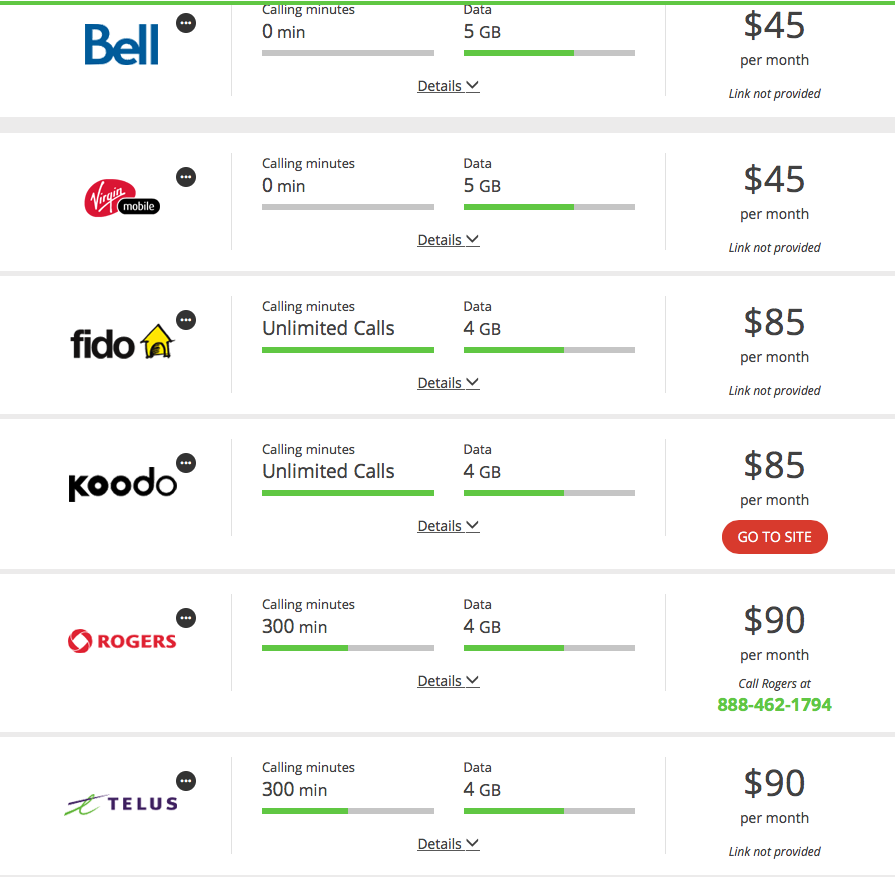Click the Bell logo
Screen dimensions: 895x877
pos(122,45)
